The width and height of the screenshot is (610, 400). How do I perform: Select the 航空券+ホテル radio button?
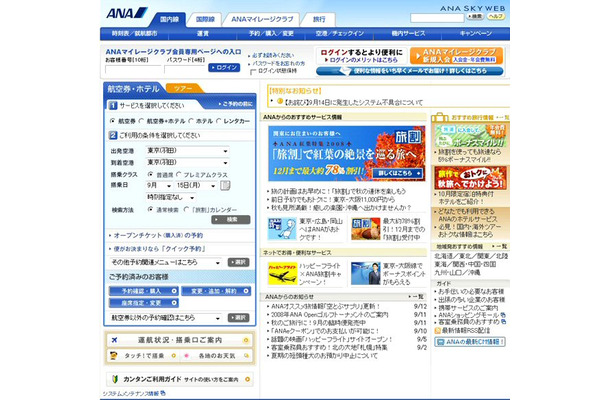[141, 121]
